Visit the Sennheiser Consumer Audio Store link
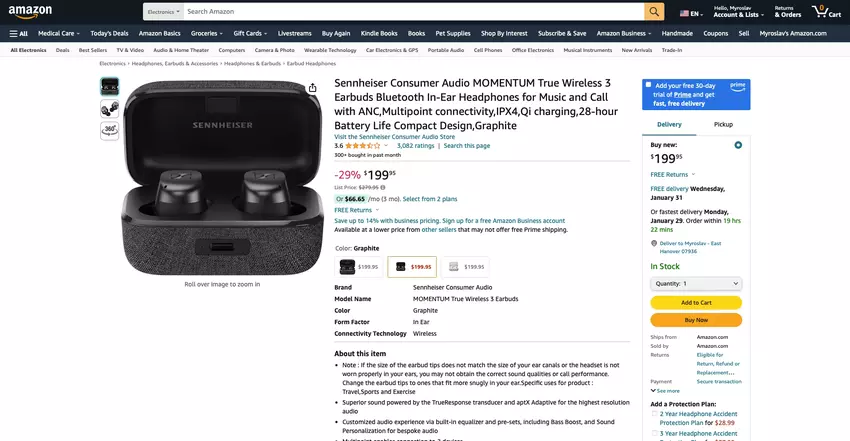Image resolution: width=850 pixels, height=441 pixels. 395,137
